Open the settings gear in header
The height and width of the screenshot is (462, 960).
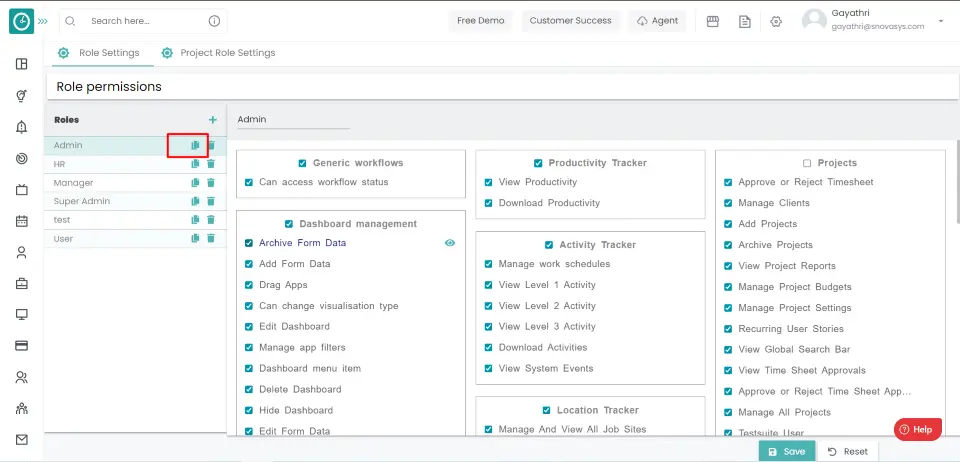[776, 21]
